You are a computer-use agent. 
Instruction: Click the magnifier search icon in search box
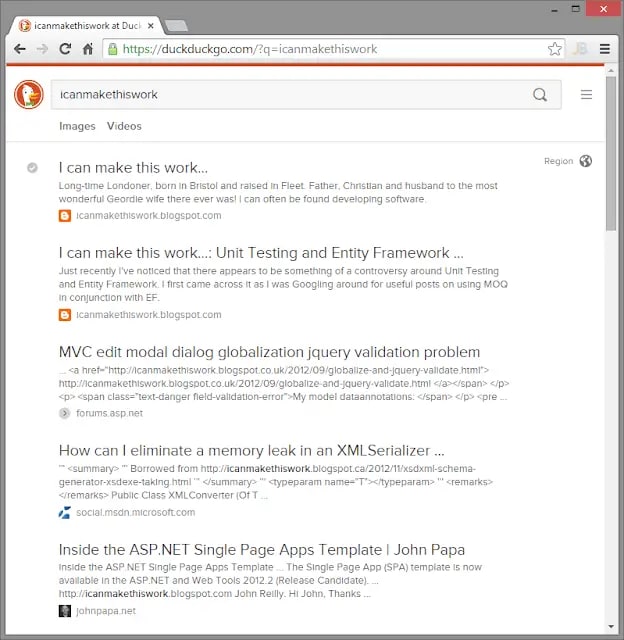(x=540, y=95)
